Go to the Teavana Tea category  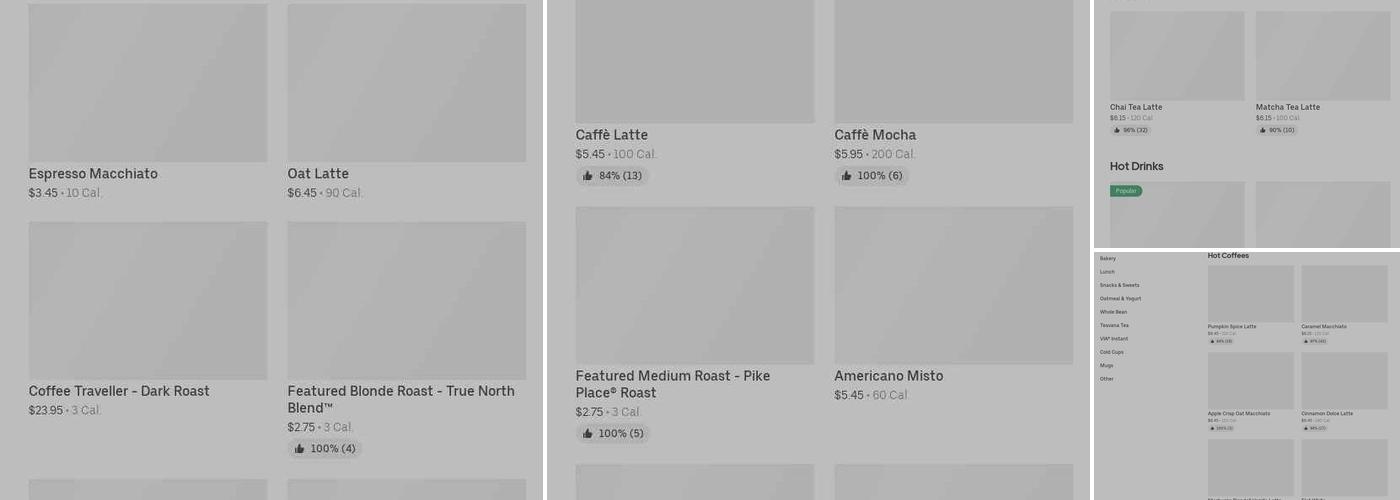[x=1114, y=325]
